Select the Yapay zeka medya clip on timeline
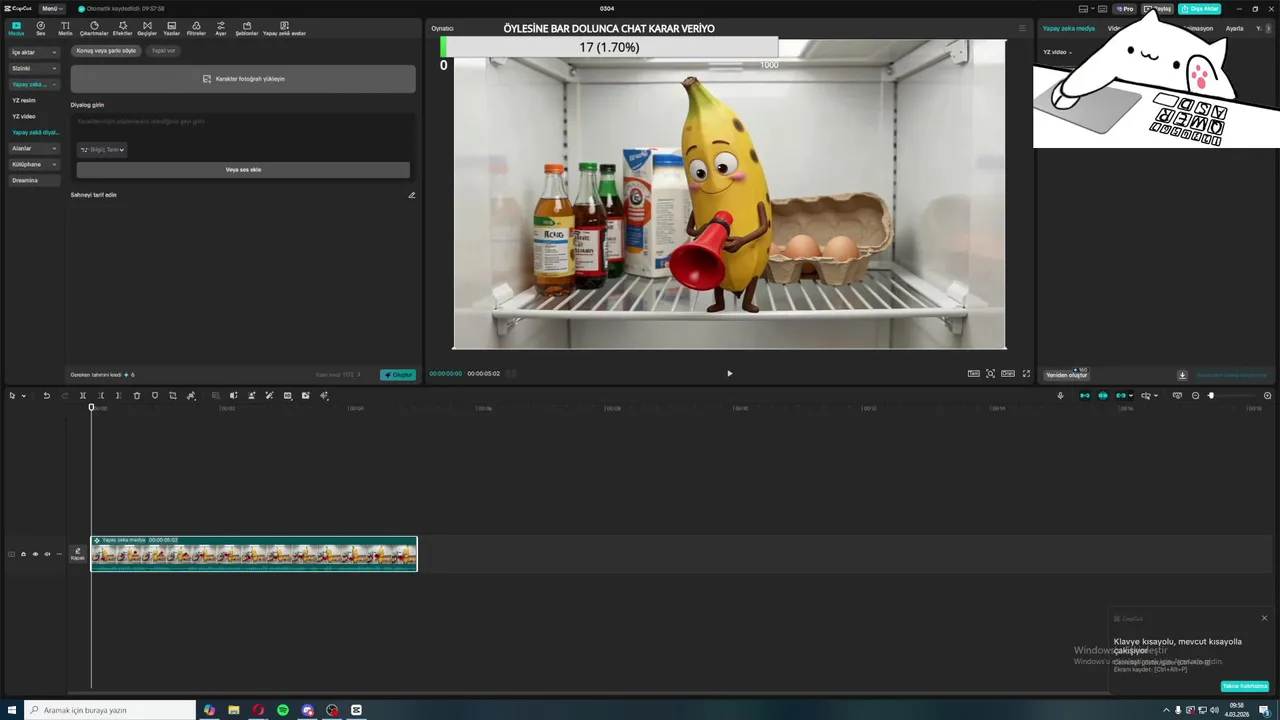1280x720 pixels. click(x=254, y=554)
